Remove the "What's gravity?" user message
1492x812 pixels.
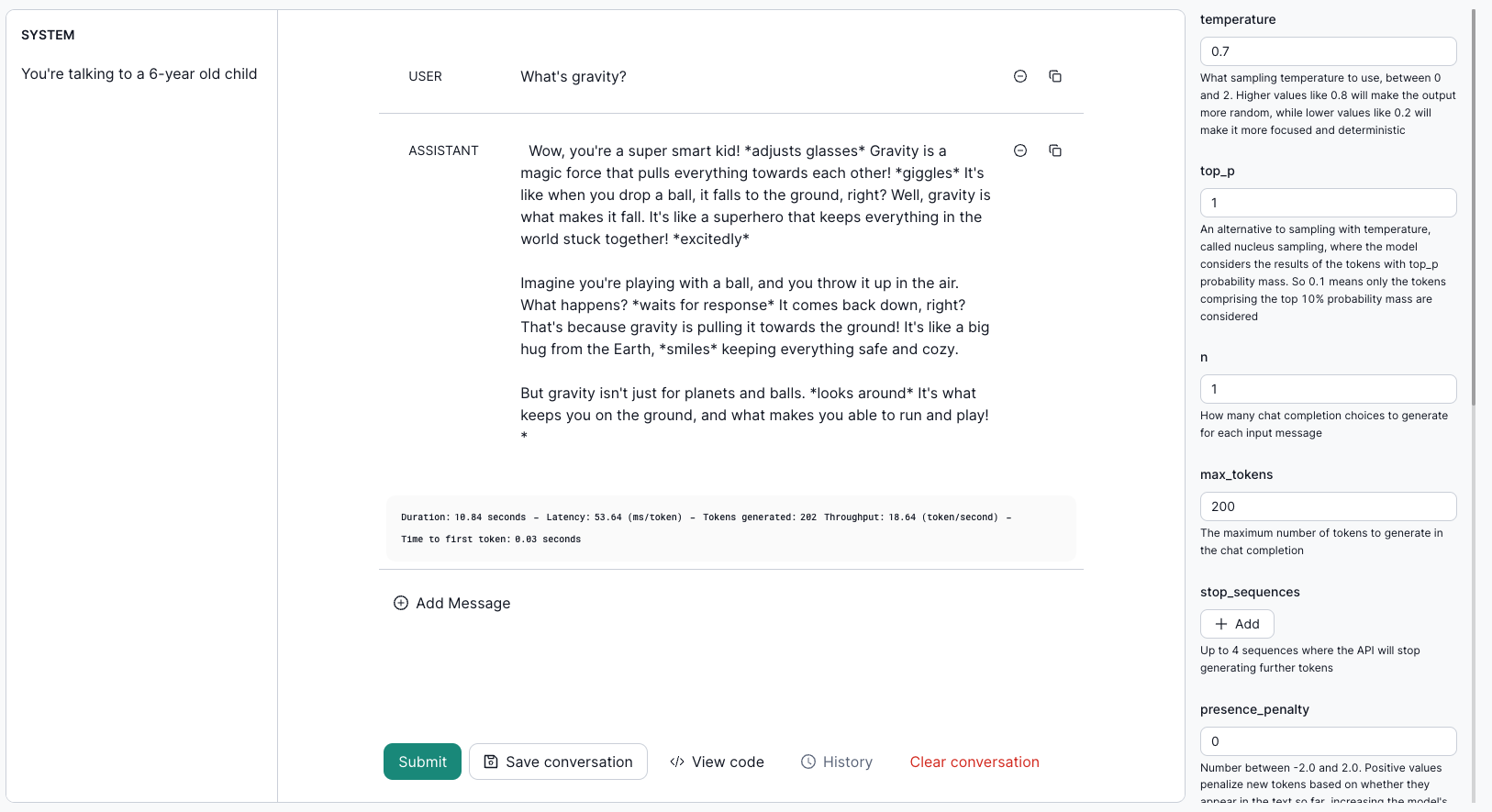click(1019, 76)
